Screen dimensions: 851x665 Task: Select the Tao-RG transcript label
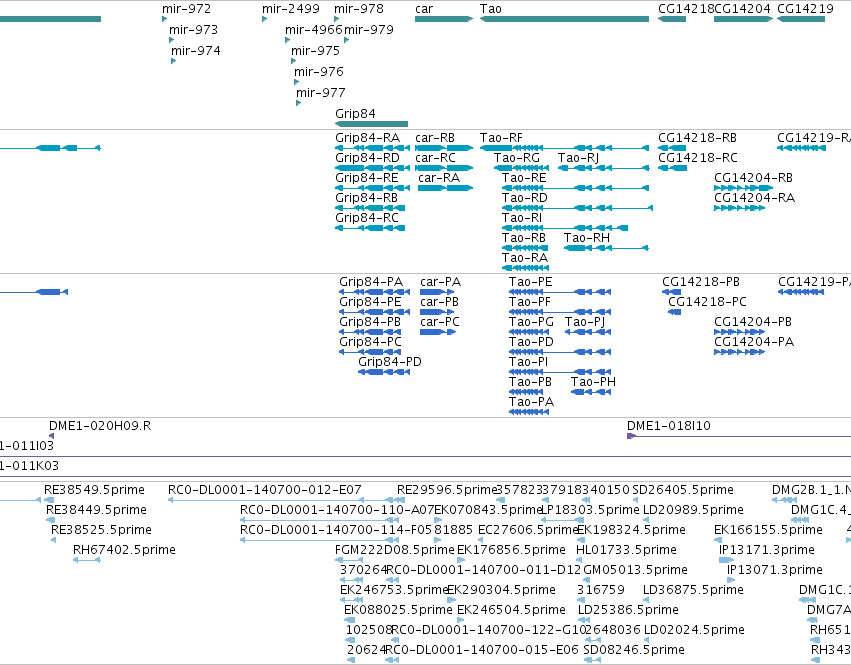(517, 157)
